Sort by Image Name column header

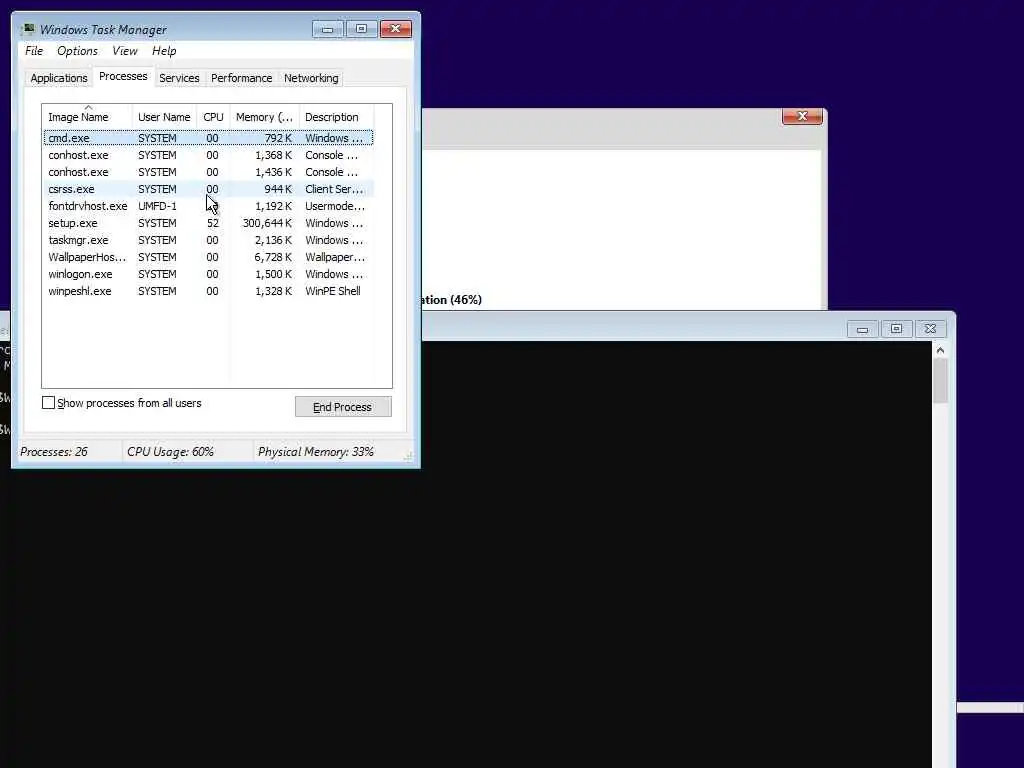point(88,117)
